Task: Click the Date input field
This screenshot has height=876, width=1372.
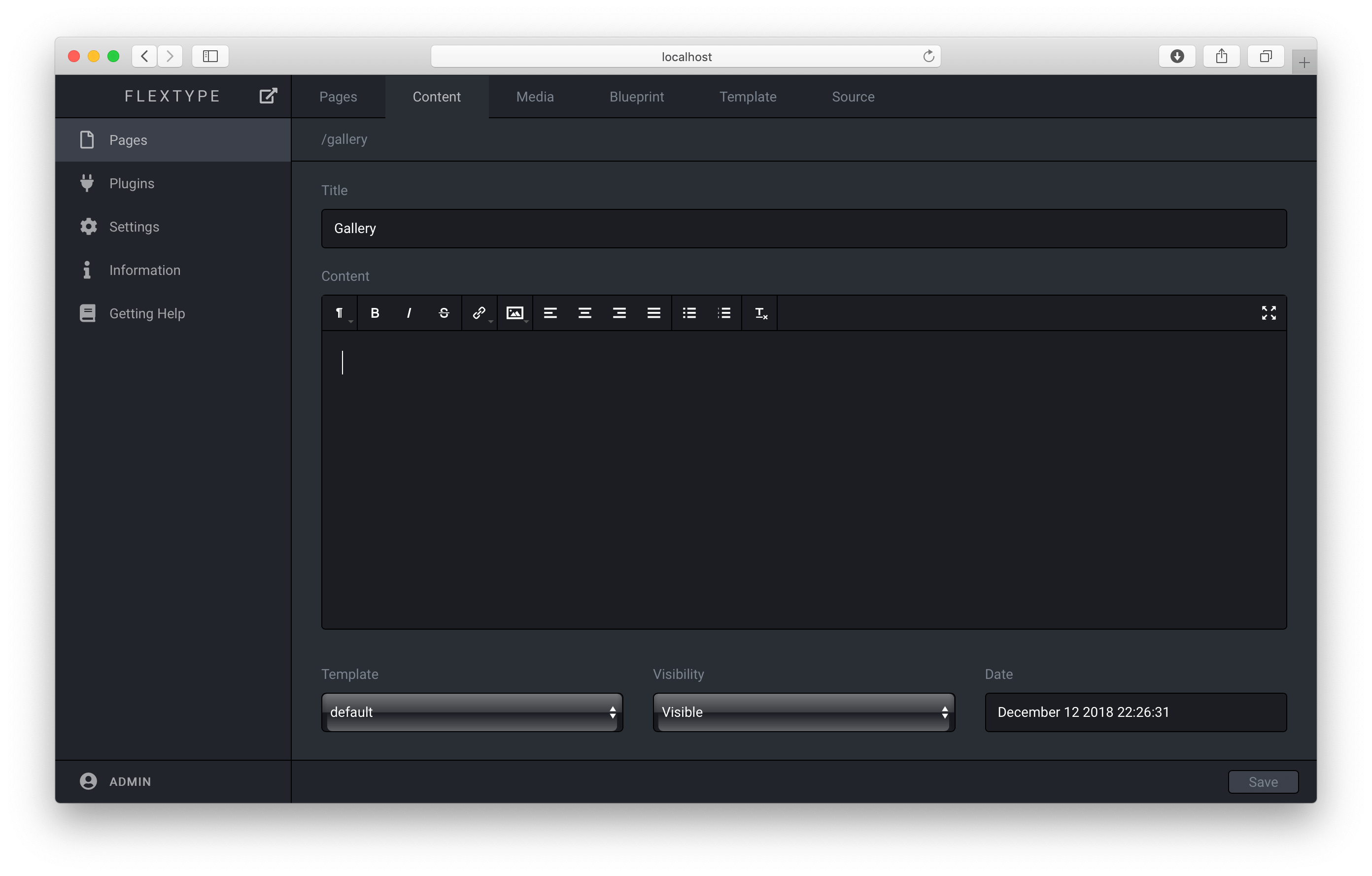Action: pos(1135,712)
